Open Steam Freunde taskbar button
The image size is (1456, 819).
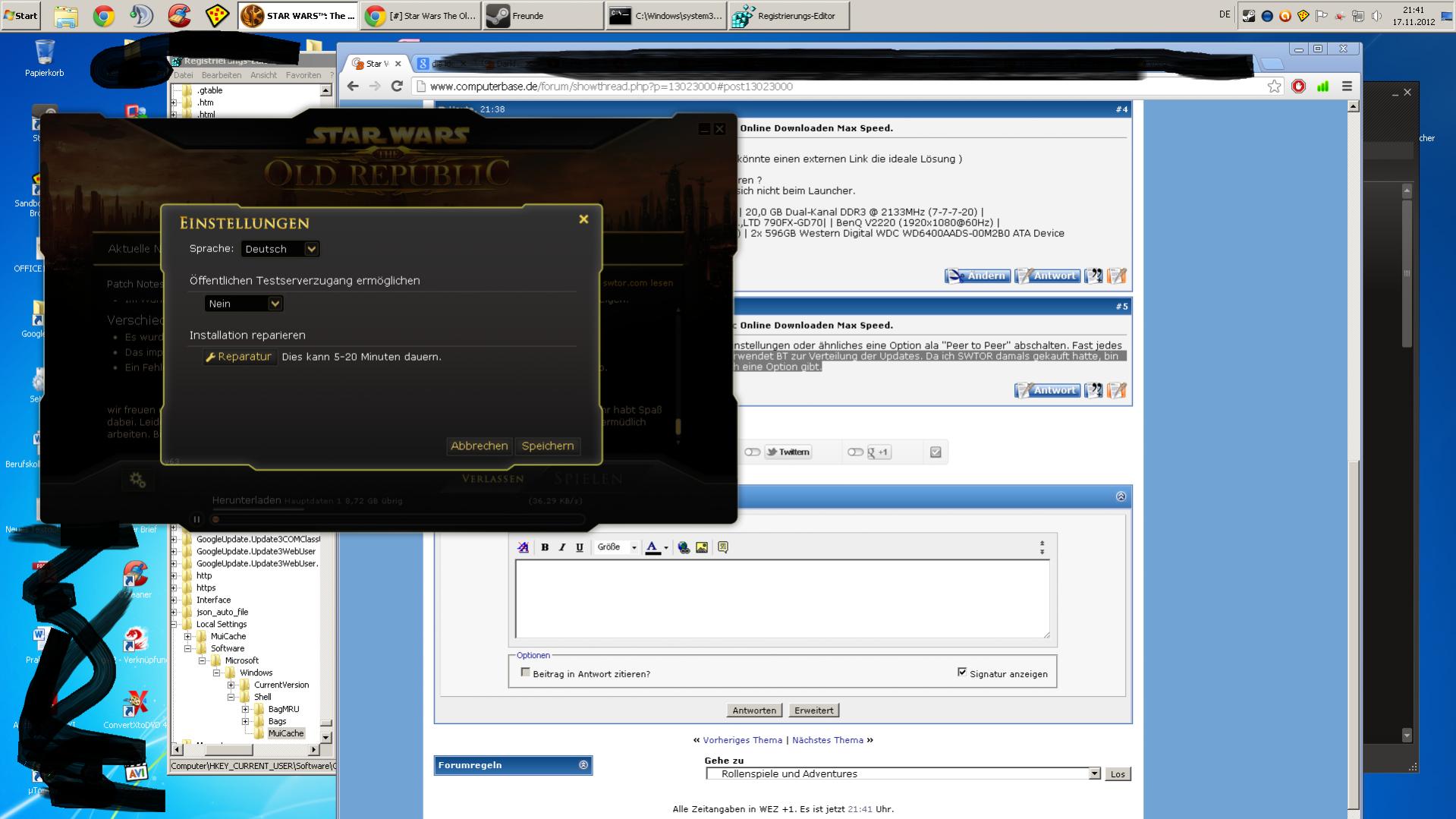pyautogui.click(x=542, y=16)
